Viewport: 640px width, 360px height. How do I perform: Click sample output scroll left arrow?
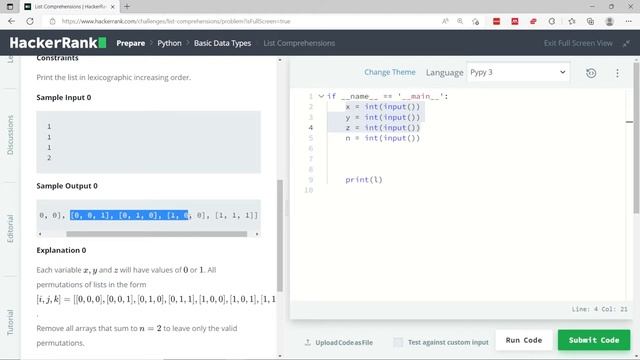click(x=40, y=234)
